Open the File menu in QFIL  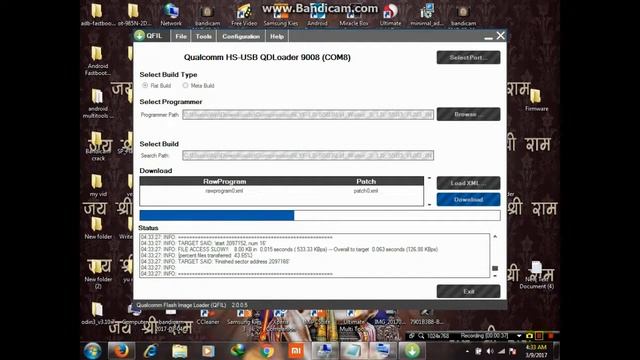coord(181,36)
